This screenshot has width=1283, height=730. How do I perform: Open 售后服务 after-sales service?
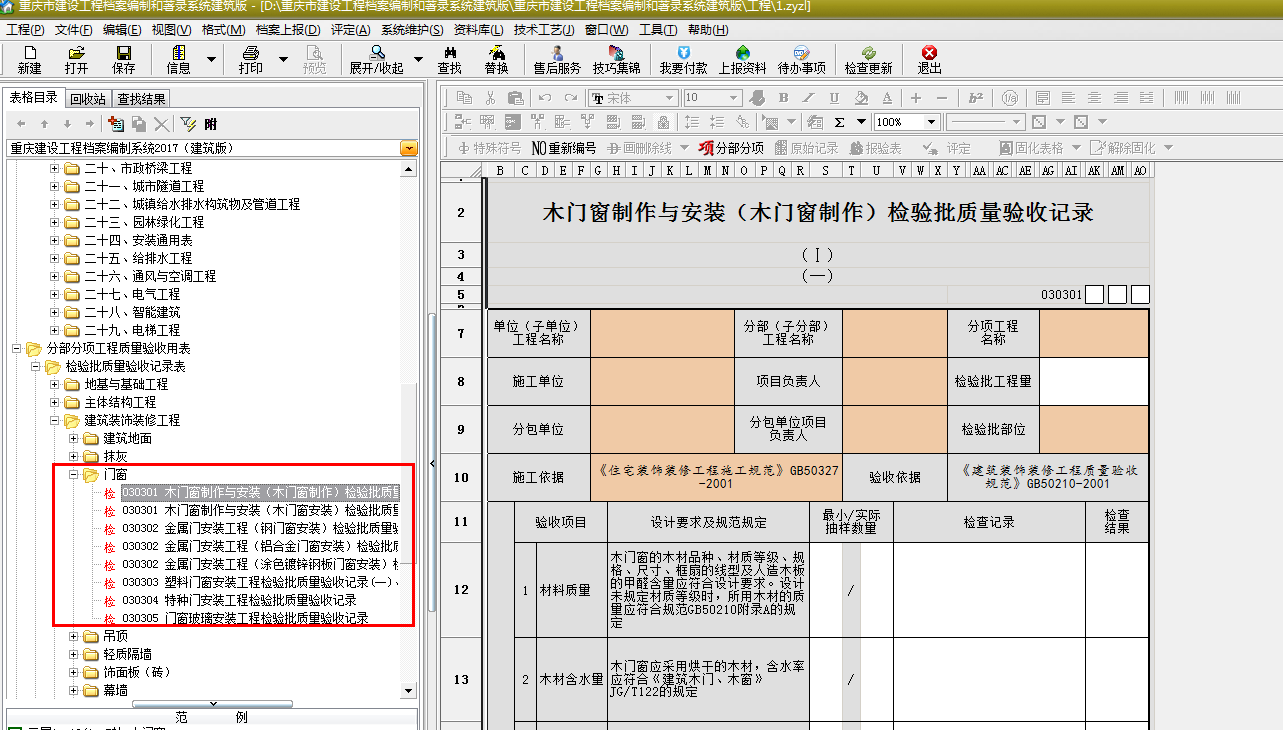pos(557,59)
